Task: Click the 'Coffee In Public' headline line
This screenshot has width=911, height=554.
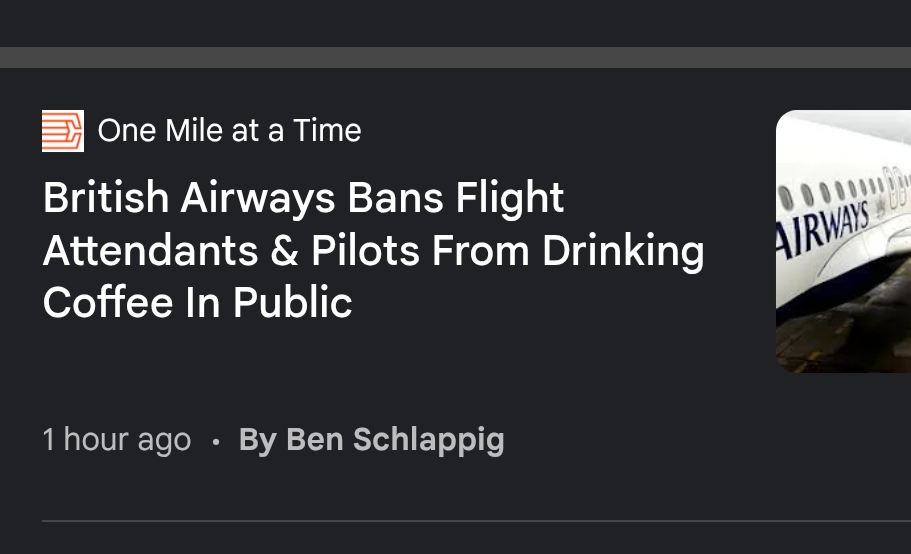Action: [x=197, y=303]
